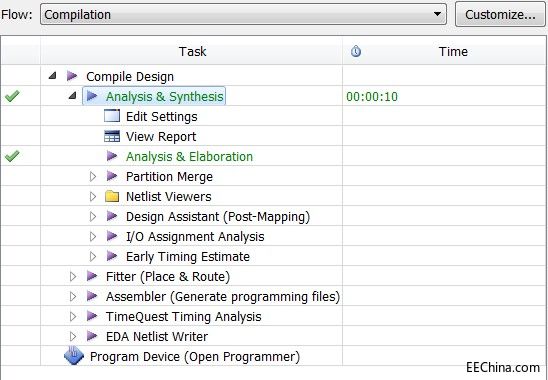Click the Time column header
The width and height of the screenshot is (548, 380).
click(x=453, y=51)
